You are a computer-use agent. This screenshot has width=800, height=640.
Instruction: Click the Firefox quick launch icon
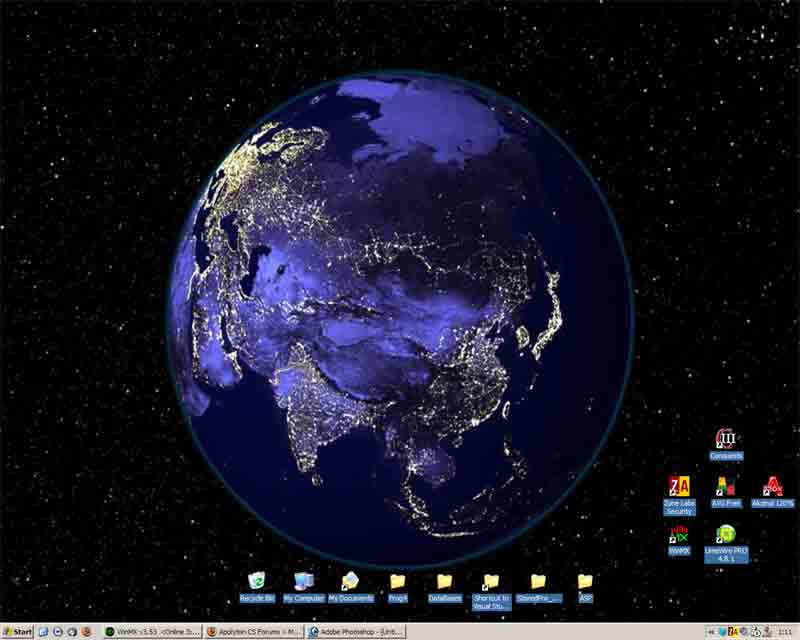pyautogui.click(x=87, y=632)
